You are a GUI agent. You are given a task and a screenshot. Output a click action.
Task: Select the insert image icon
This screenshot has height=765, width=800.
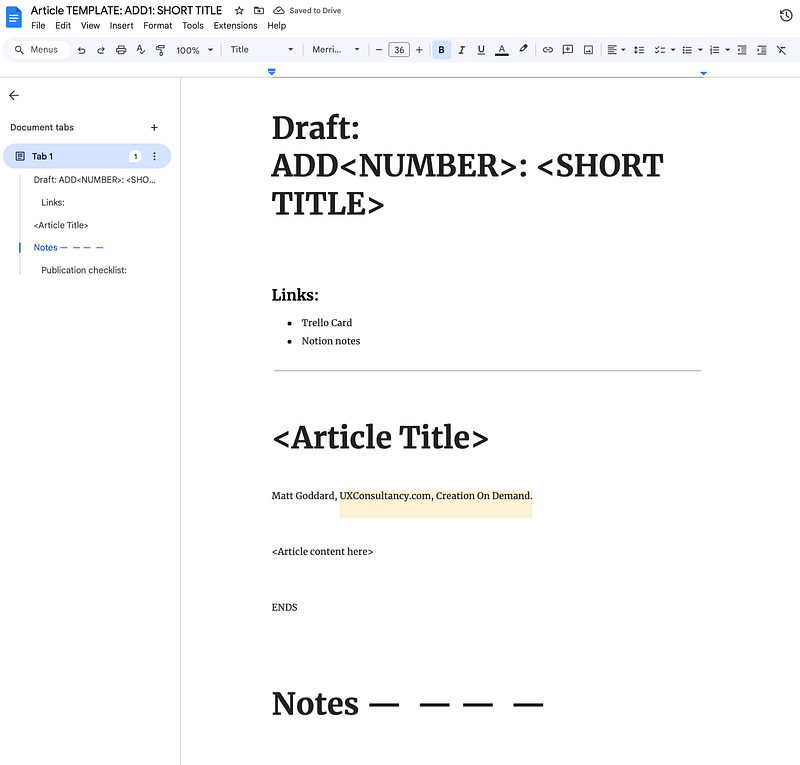[x=588, y=49]
